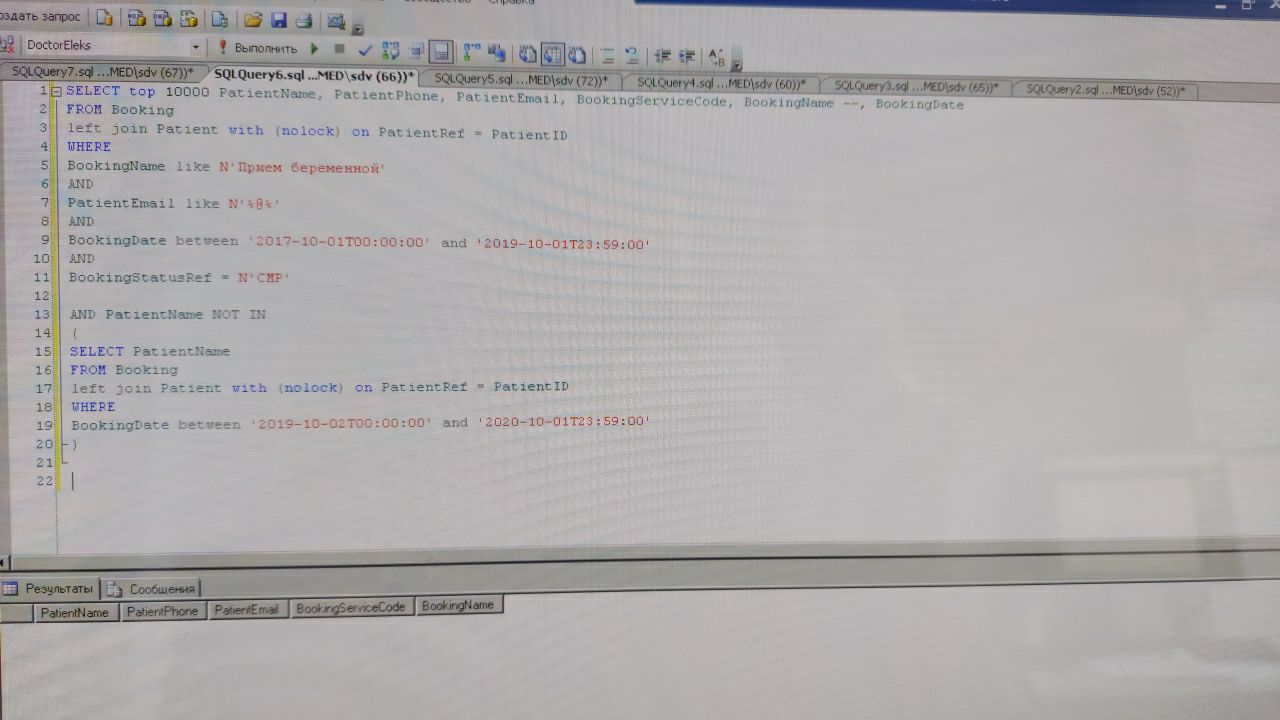
Task: Click the AND PatientName NOT IN line
Action: [x=168, y=314]
